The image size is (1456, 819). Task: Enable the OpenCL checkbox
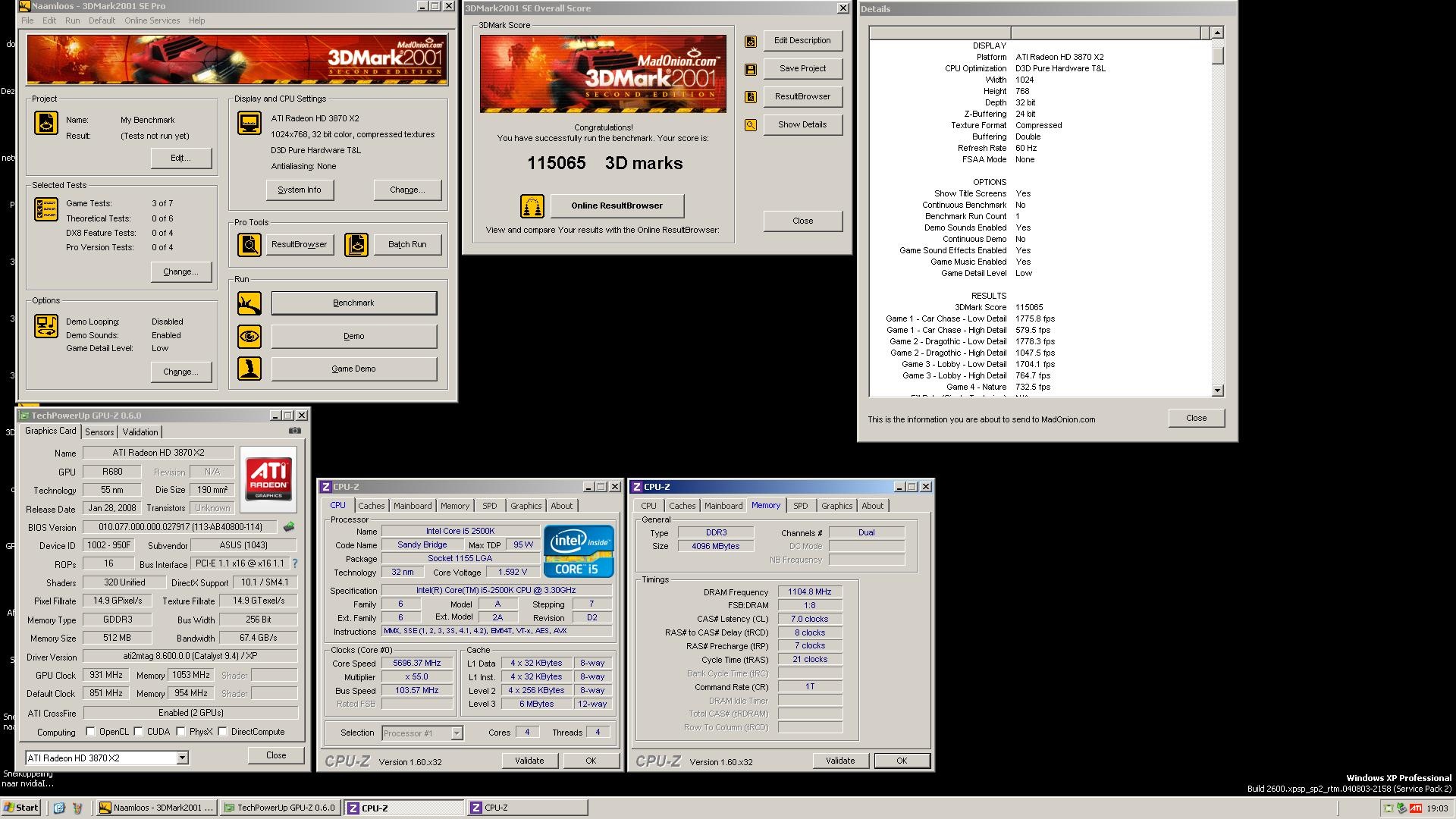point(91,732)
